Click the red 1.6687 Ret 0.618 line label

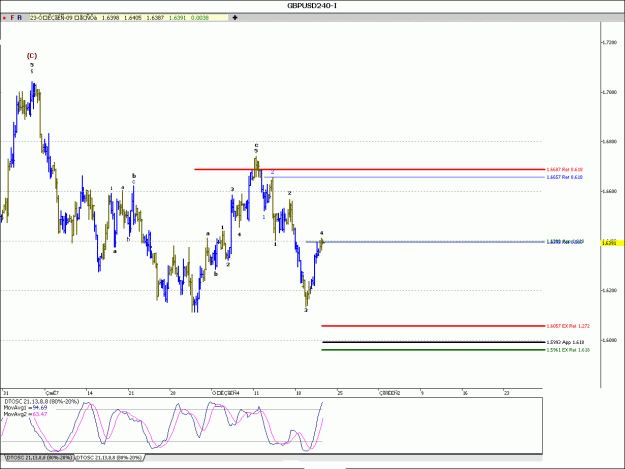tap(564, 169)
